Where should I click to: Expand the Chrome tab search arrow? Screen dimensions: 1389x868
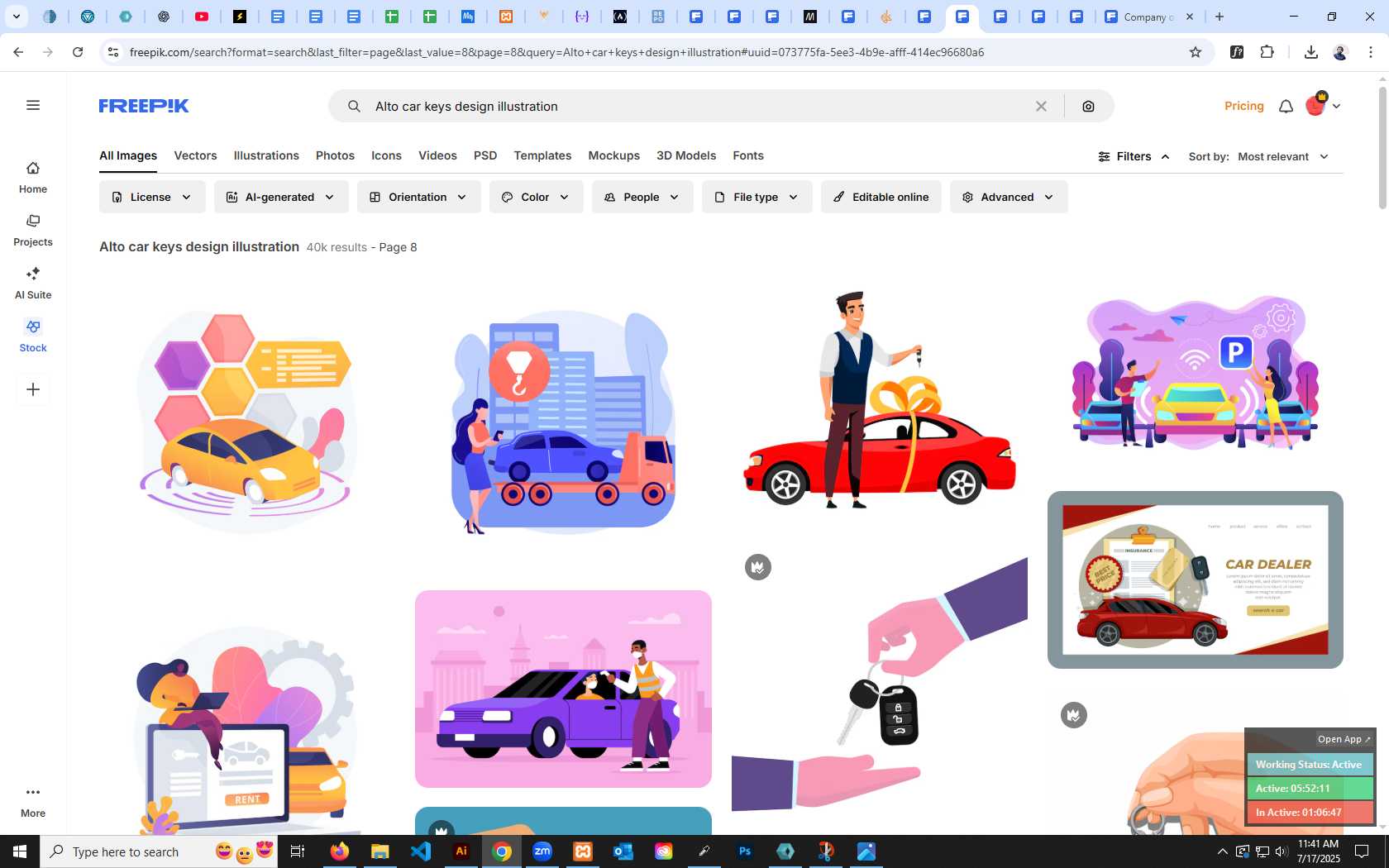pyautogui.click(x=16, y=17)
